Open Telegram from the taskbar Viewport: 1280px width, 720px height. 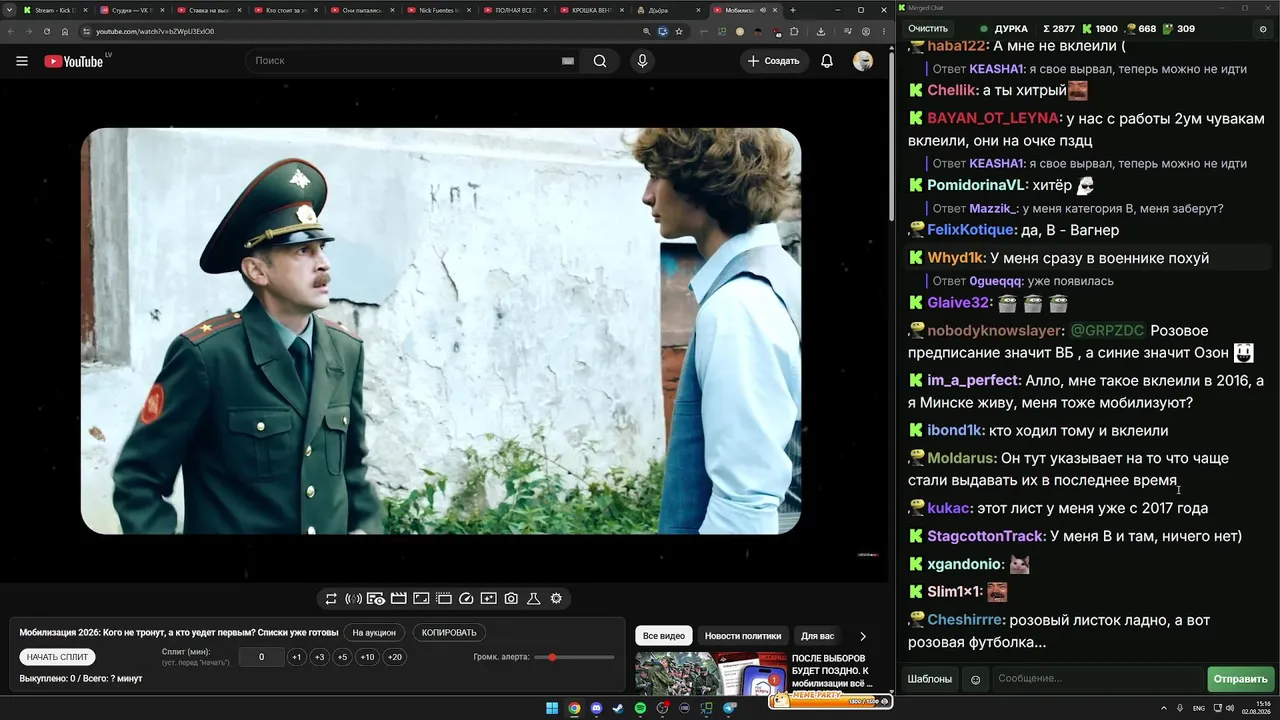(x=729, y=709)
